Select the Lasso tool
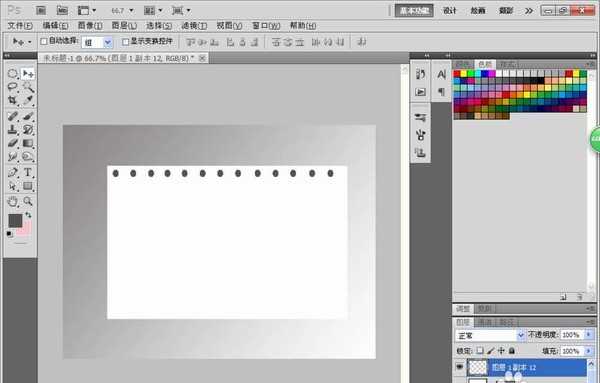The width and height of the screenshot is (600, 383). (13, 87)
